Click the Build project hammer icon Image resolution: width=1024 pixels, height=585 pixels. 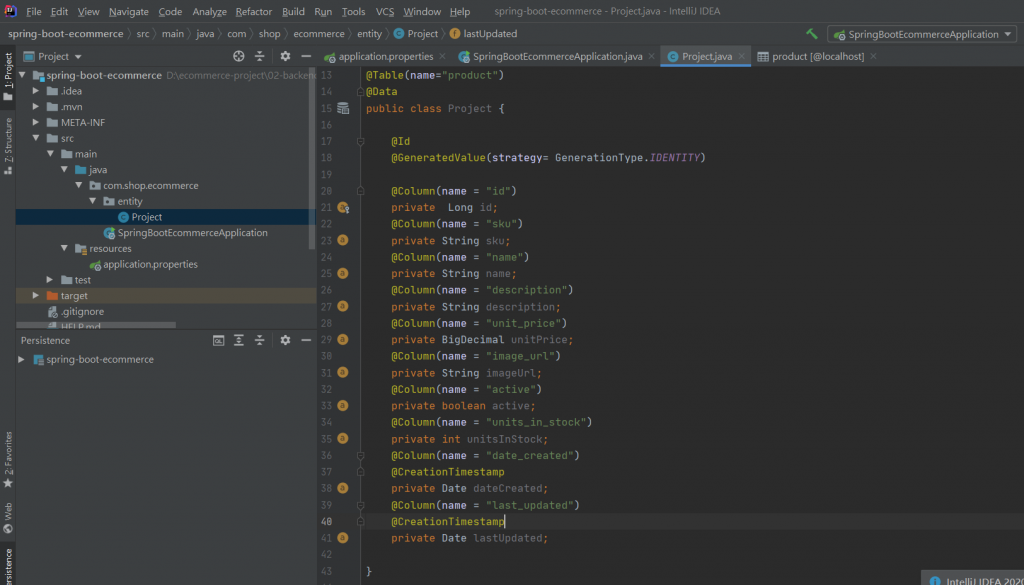(812, 34)
